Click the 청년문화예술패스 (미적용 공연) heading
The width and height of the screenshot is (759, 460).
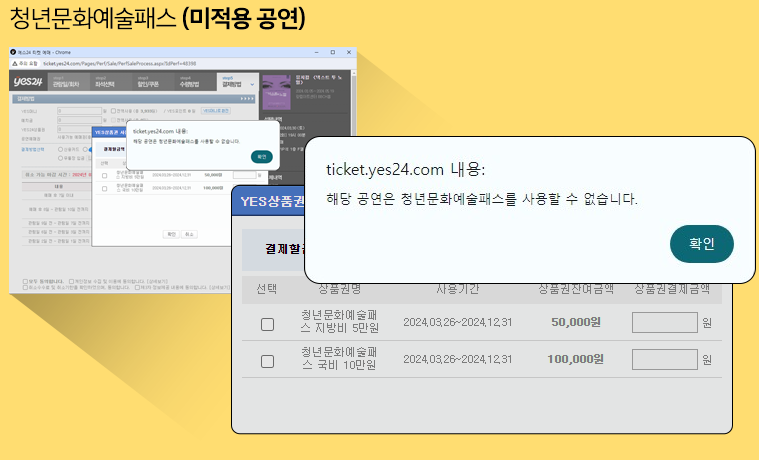(157, 18)
